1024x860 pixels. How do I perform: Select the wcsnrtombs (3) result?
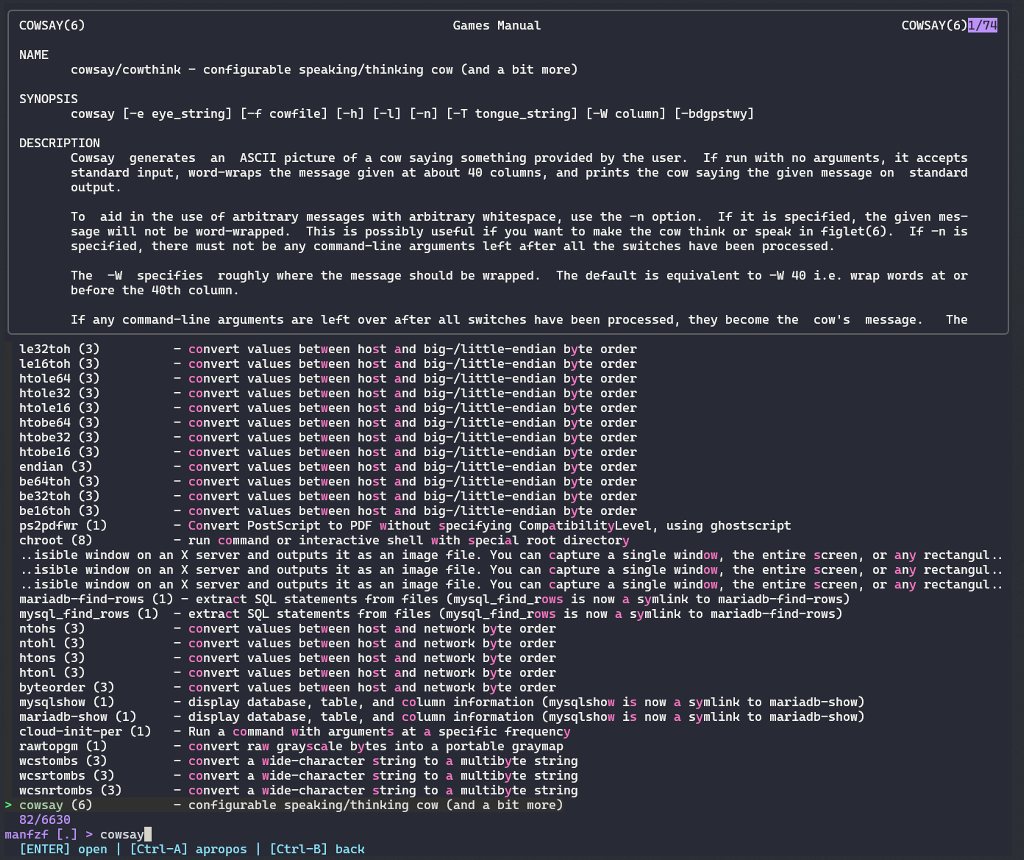coord(298,790)
